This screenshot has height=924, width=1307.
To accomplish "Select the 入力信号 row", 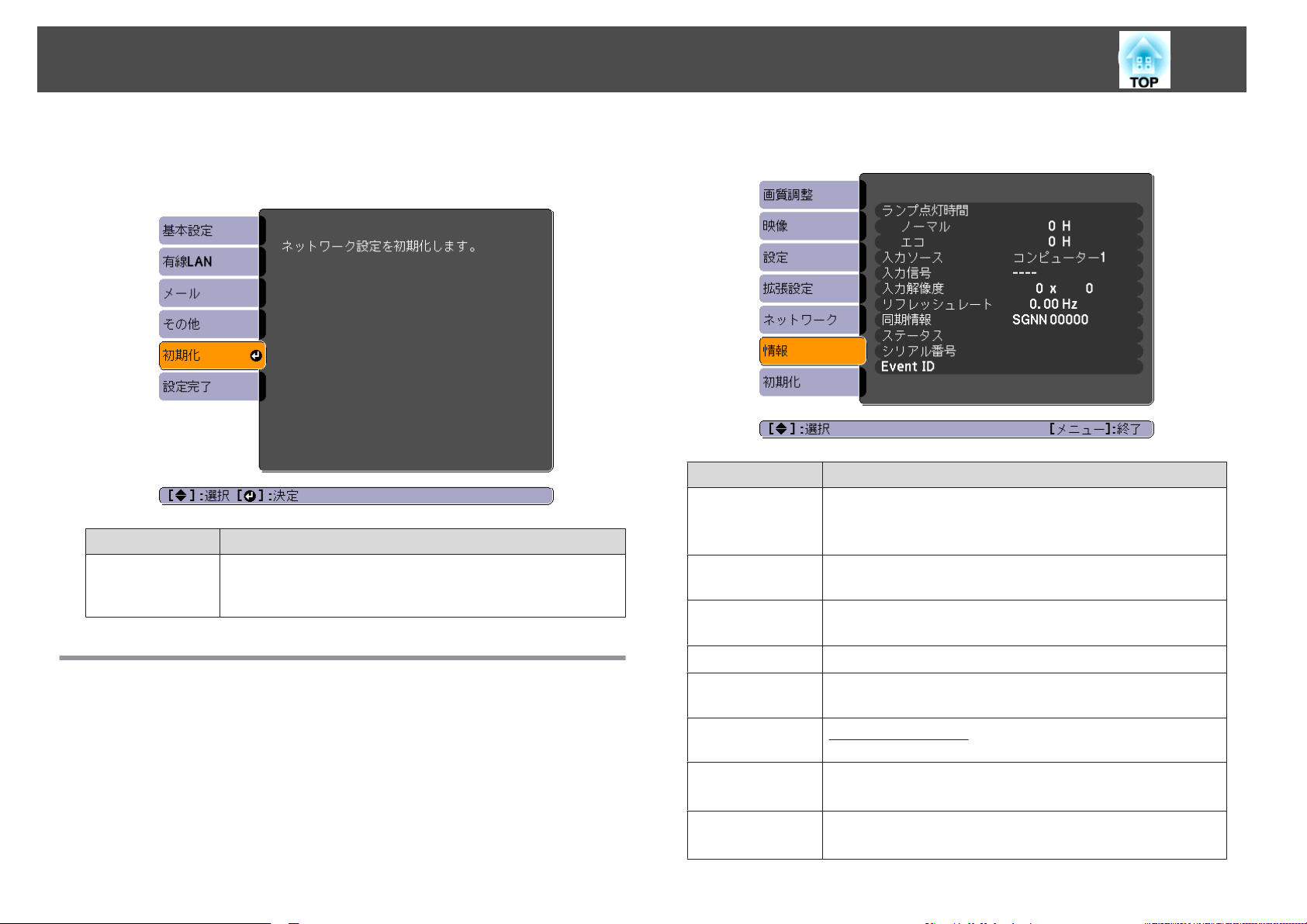I will pos(1009,273).
